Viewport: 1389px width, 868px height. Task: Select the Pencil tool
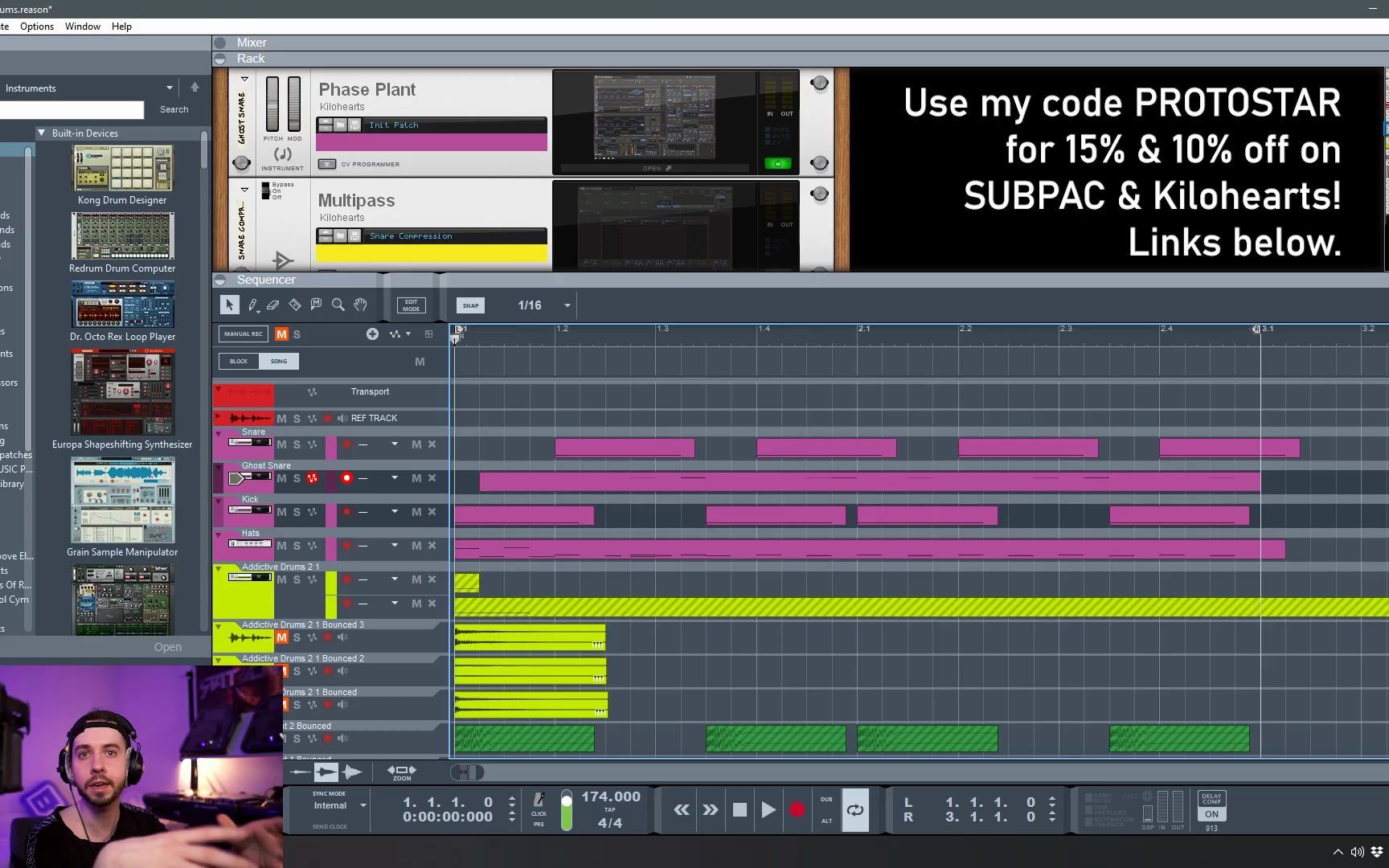(252, 305)
